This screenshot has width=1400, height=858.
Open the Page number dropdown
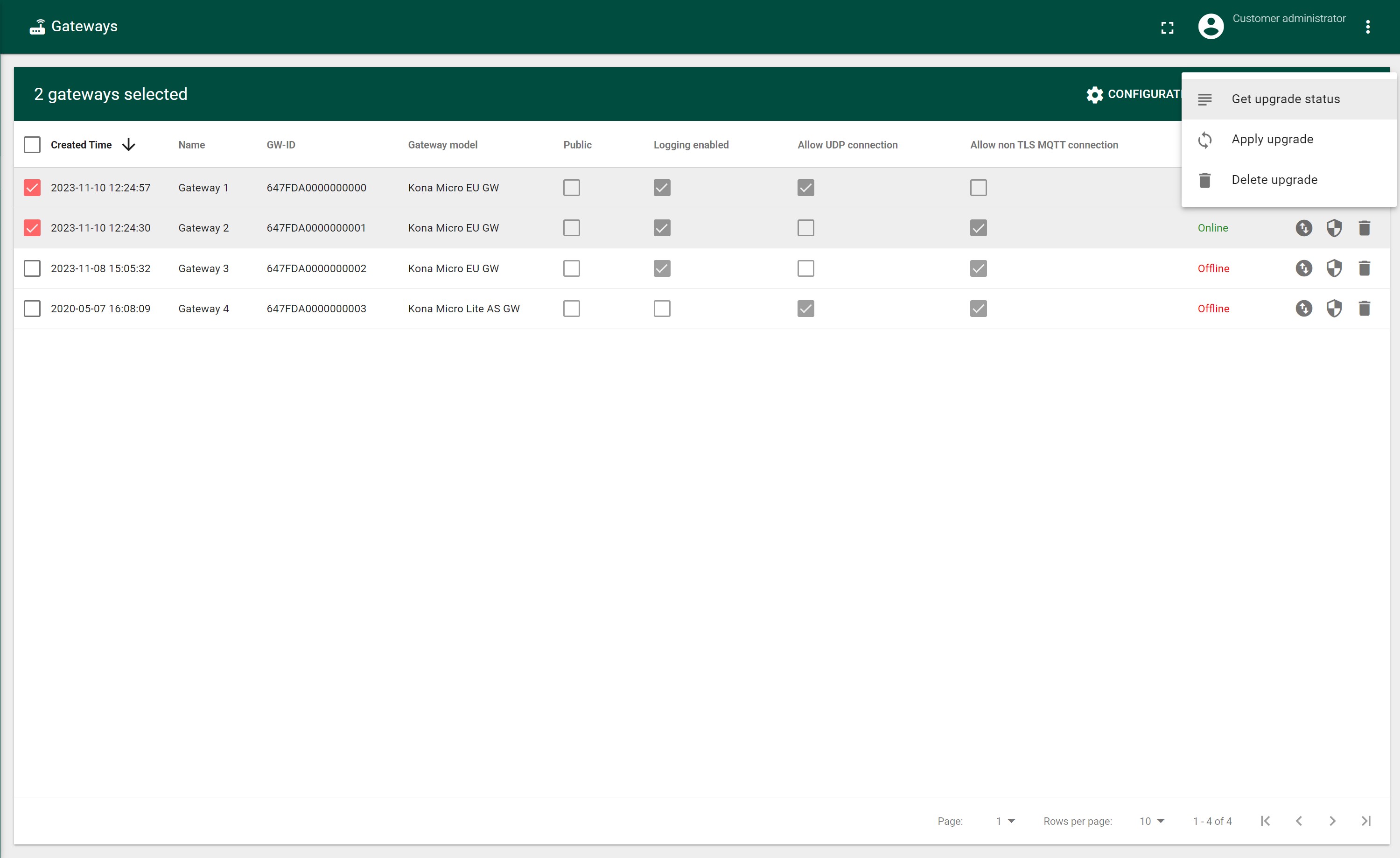click(1005, 821)
